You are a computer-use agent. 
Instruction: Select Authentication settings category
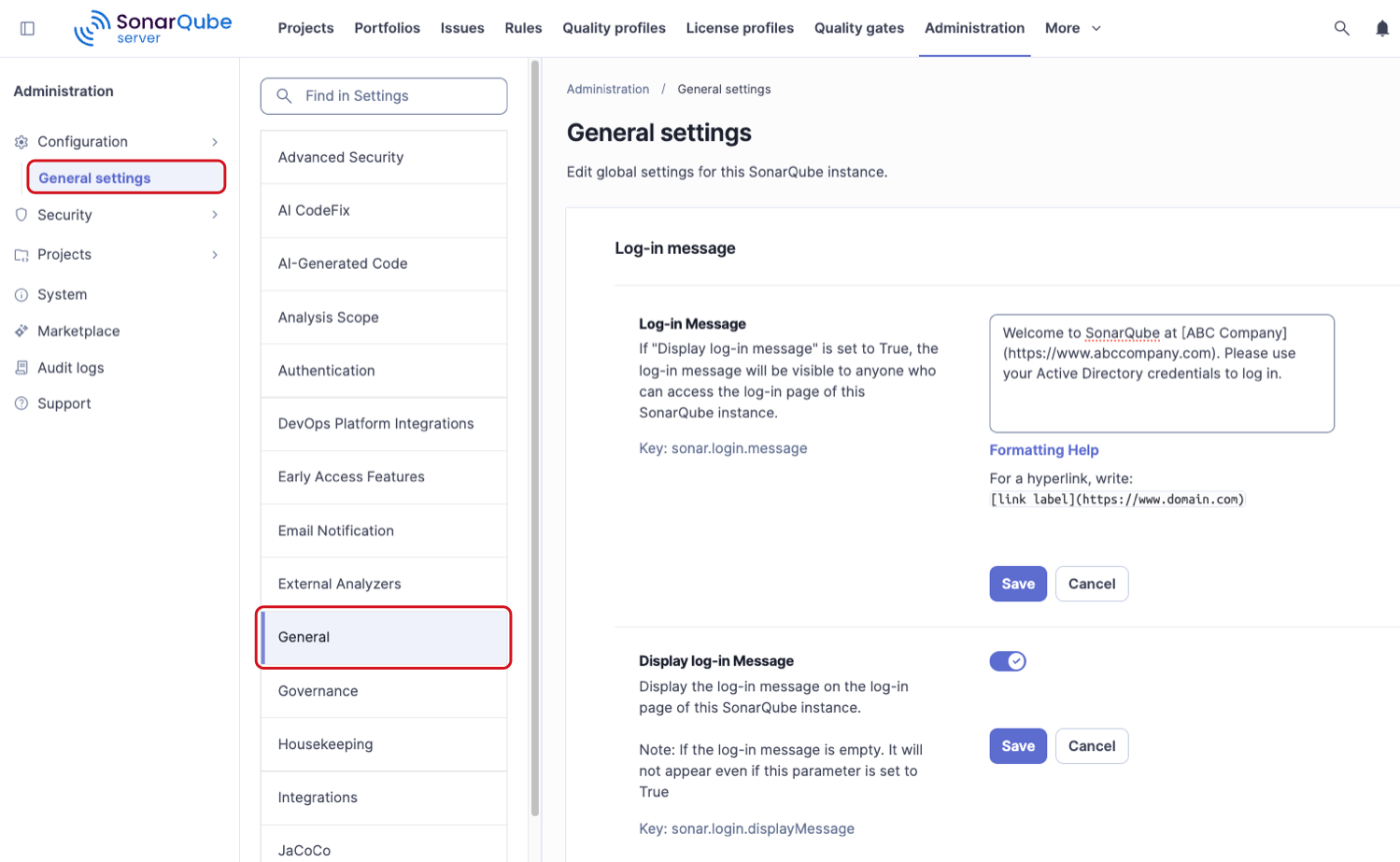click(x=384, y=371)
